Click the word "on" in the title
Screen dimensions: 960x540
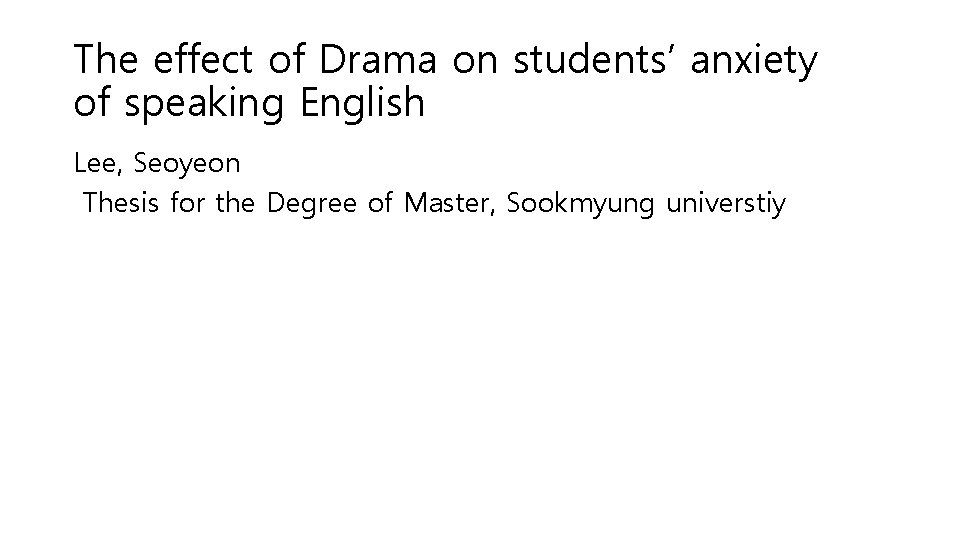pos(473,61)
